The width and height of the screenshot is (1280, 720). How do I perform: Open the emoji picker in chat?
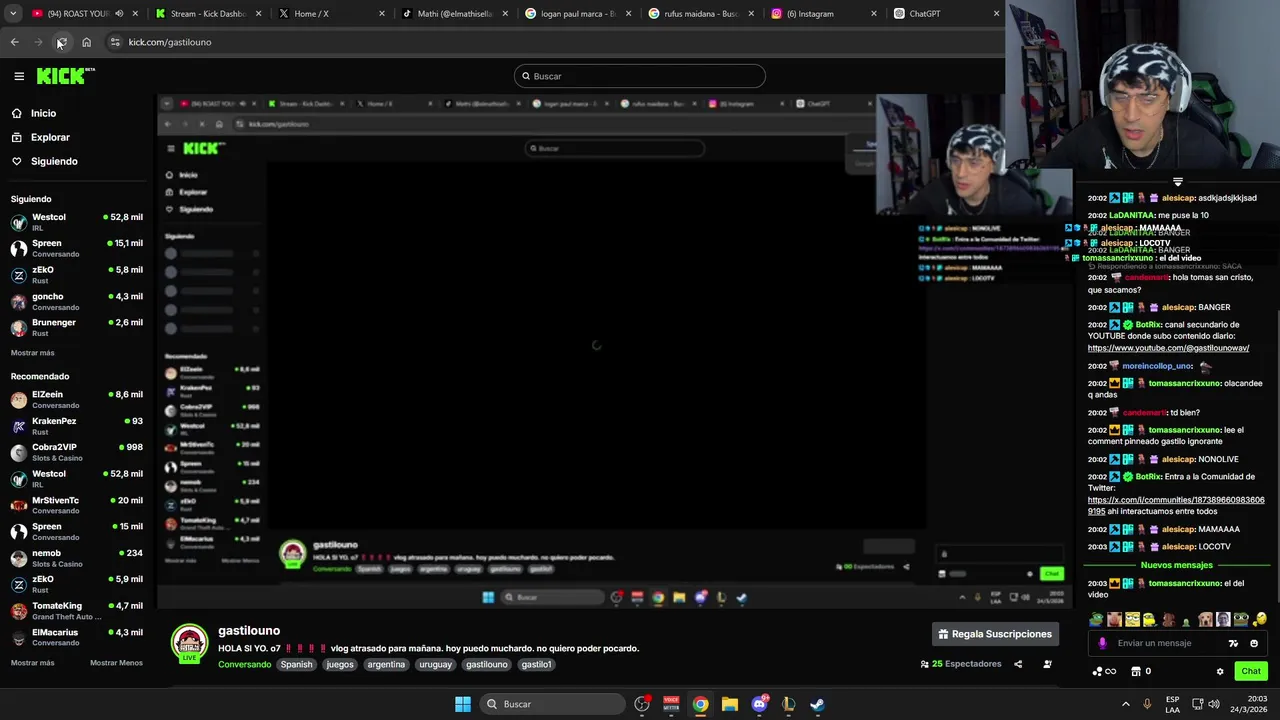click(x=1254, y=643)
